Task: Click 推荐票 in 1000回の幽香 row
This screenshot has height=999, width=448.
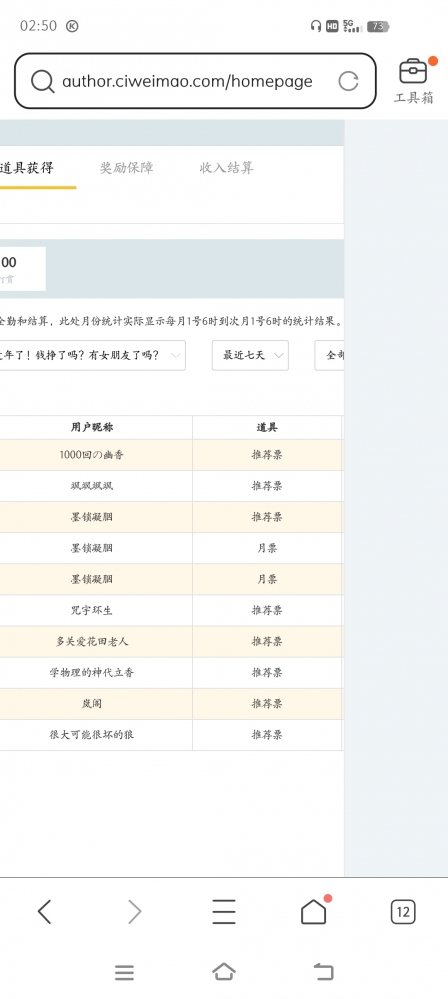Action: pos(267,456)
